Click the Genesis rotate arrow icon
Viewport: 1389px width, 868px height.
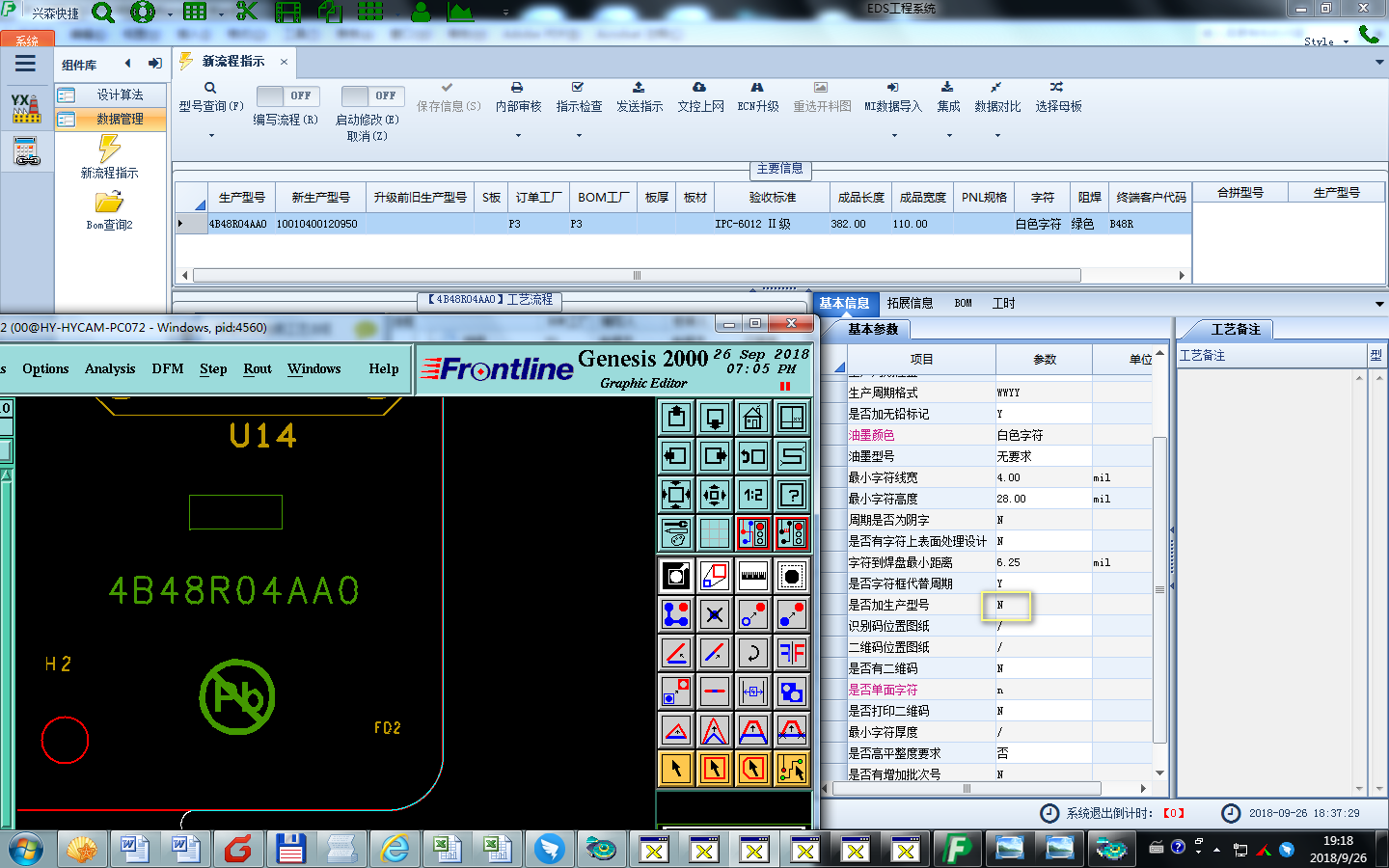click(x=752, y=653)
